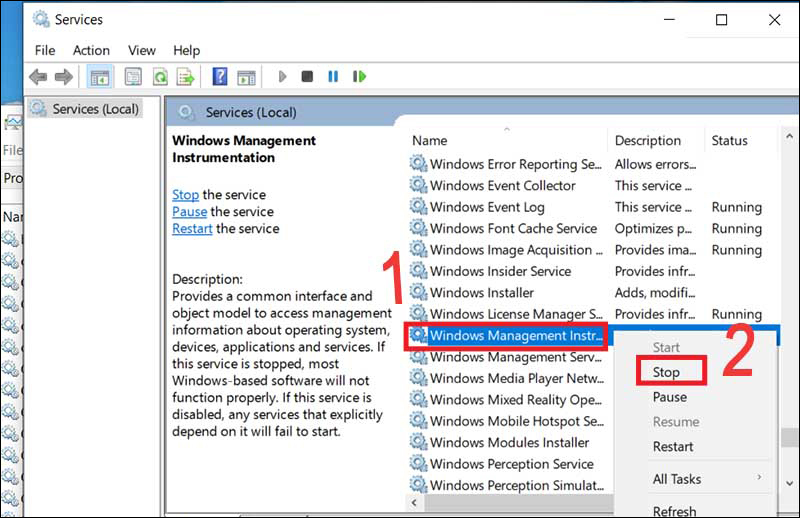Toggle the Show/Hide Console Tree icon
800x518 pixels.
tap(99, 77)
